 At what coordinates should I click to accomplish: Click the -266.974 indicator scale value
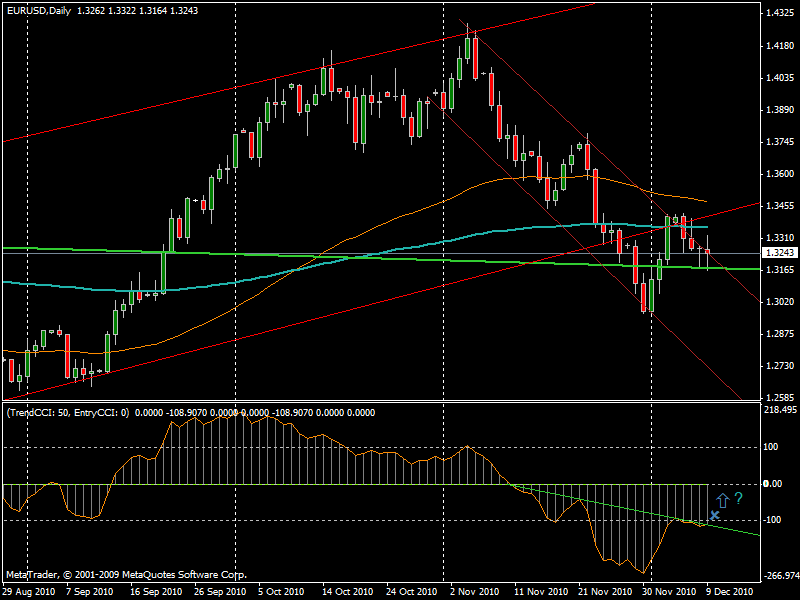(782, 576)
